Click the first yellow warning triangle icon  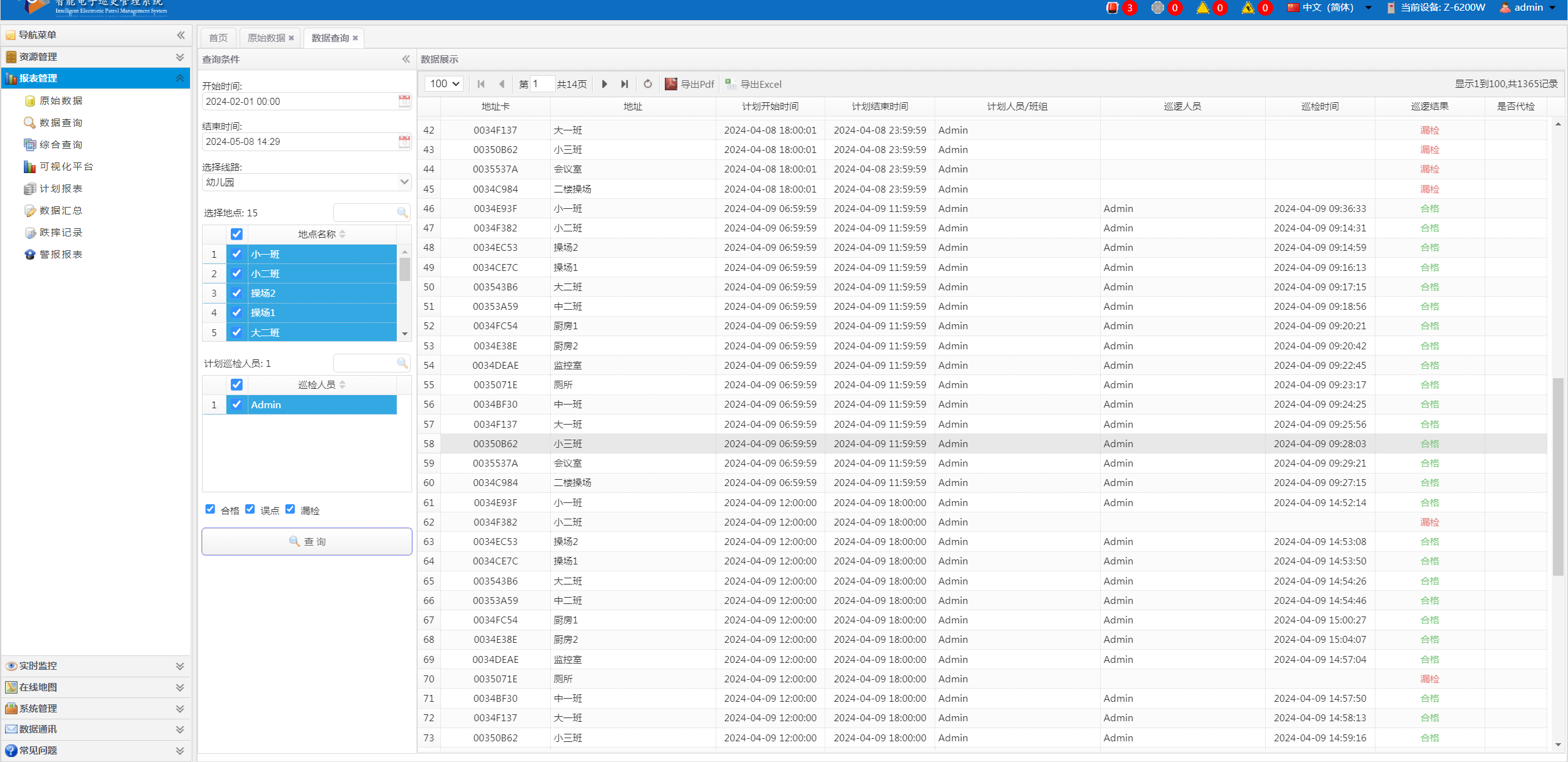point(1202,8)
